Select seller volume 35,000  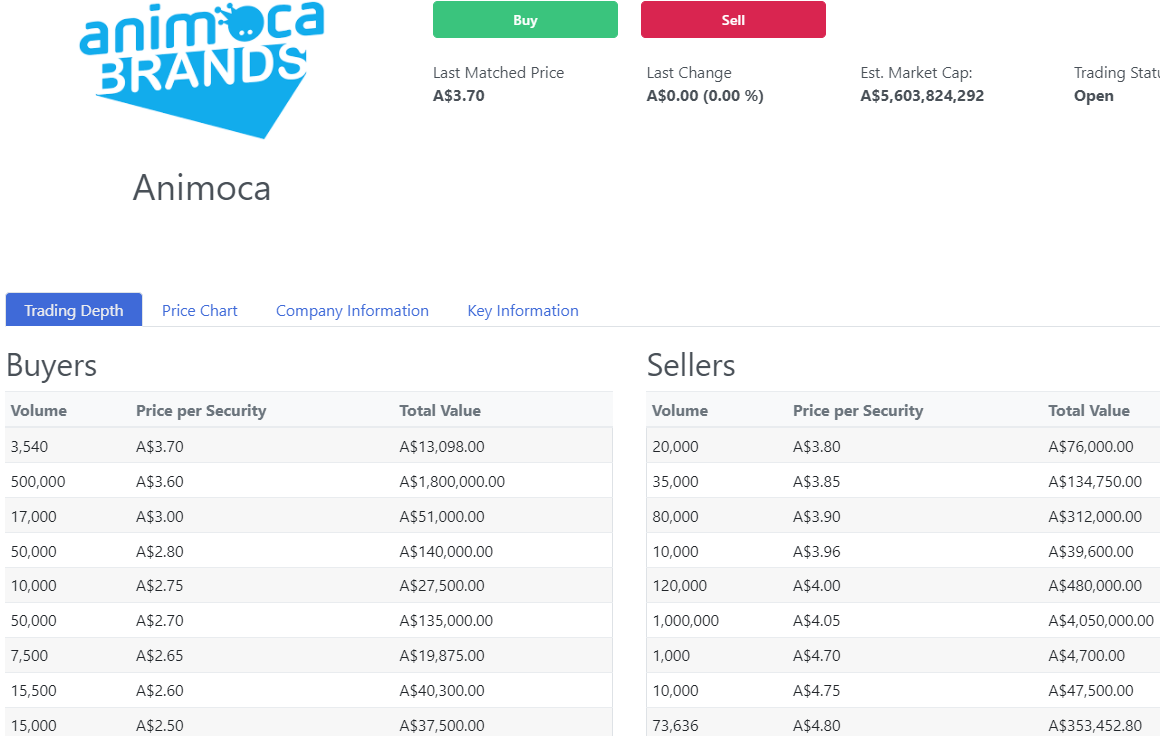675,482
